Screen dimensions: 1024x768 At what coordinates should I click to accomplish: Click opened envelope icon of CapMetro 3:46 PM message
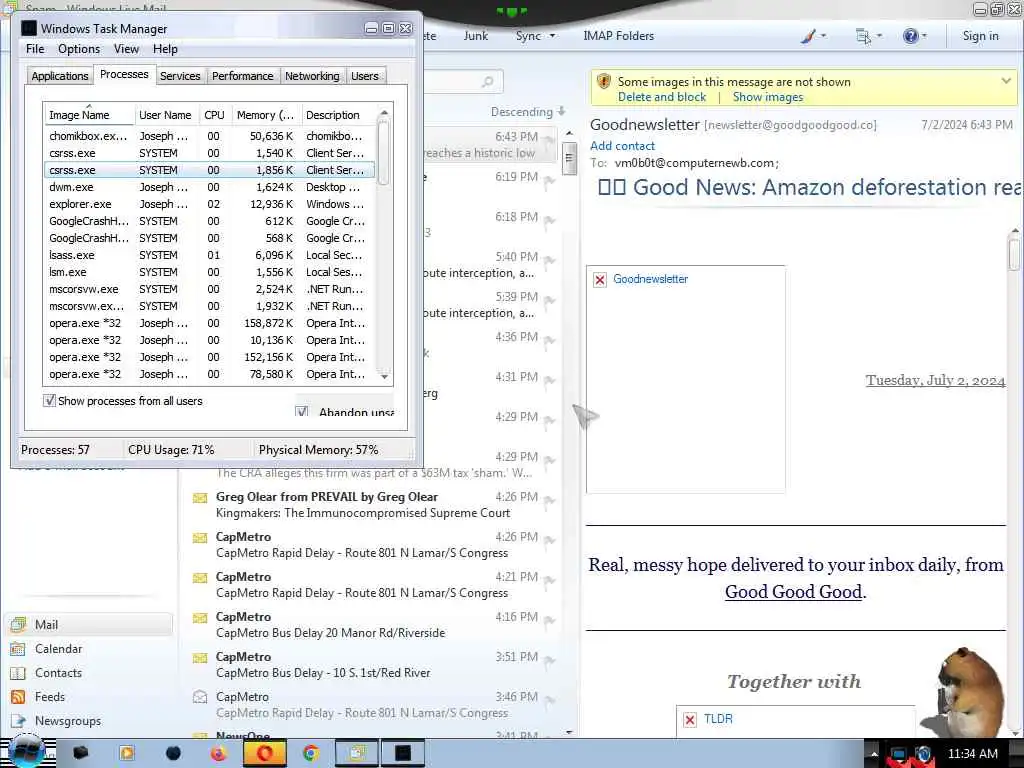point(200,697)
